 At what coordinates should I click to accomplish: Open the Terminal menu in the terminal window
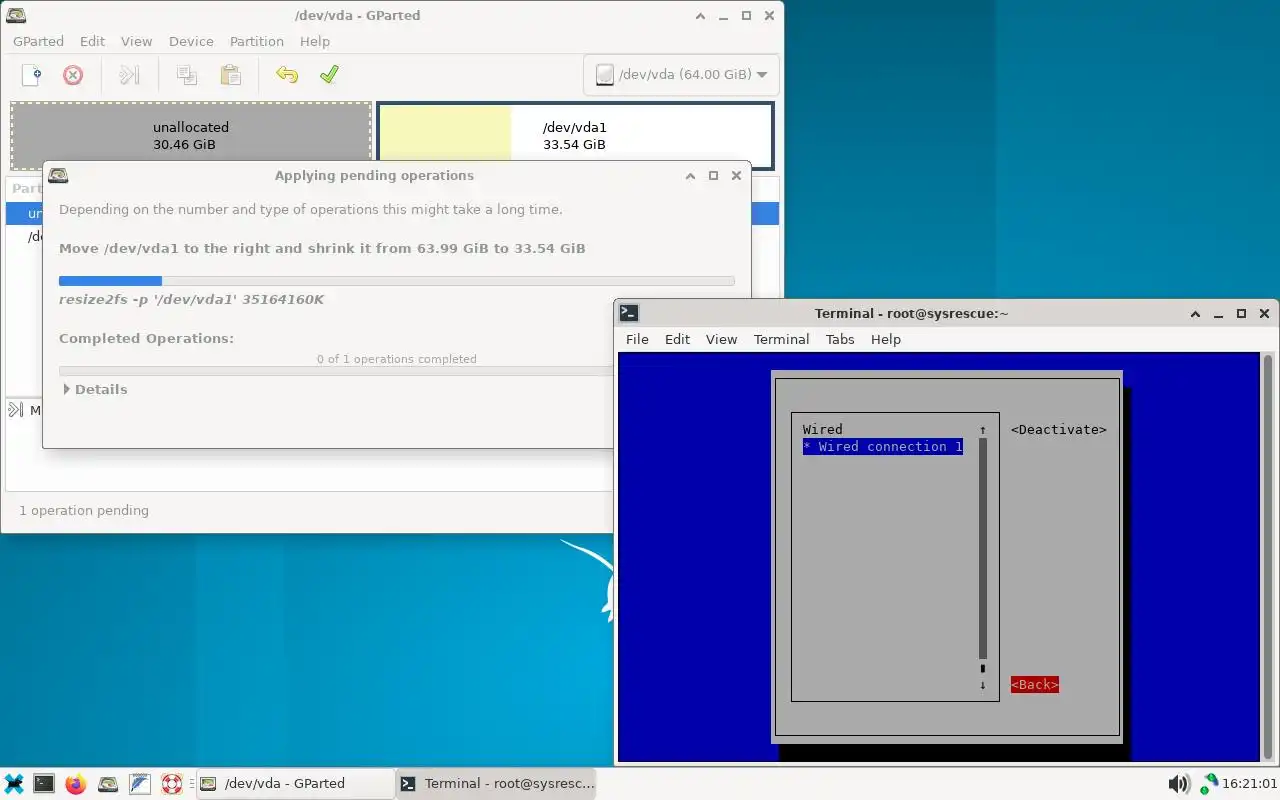(x=781, y=339)
